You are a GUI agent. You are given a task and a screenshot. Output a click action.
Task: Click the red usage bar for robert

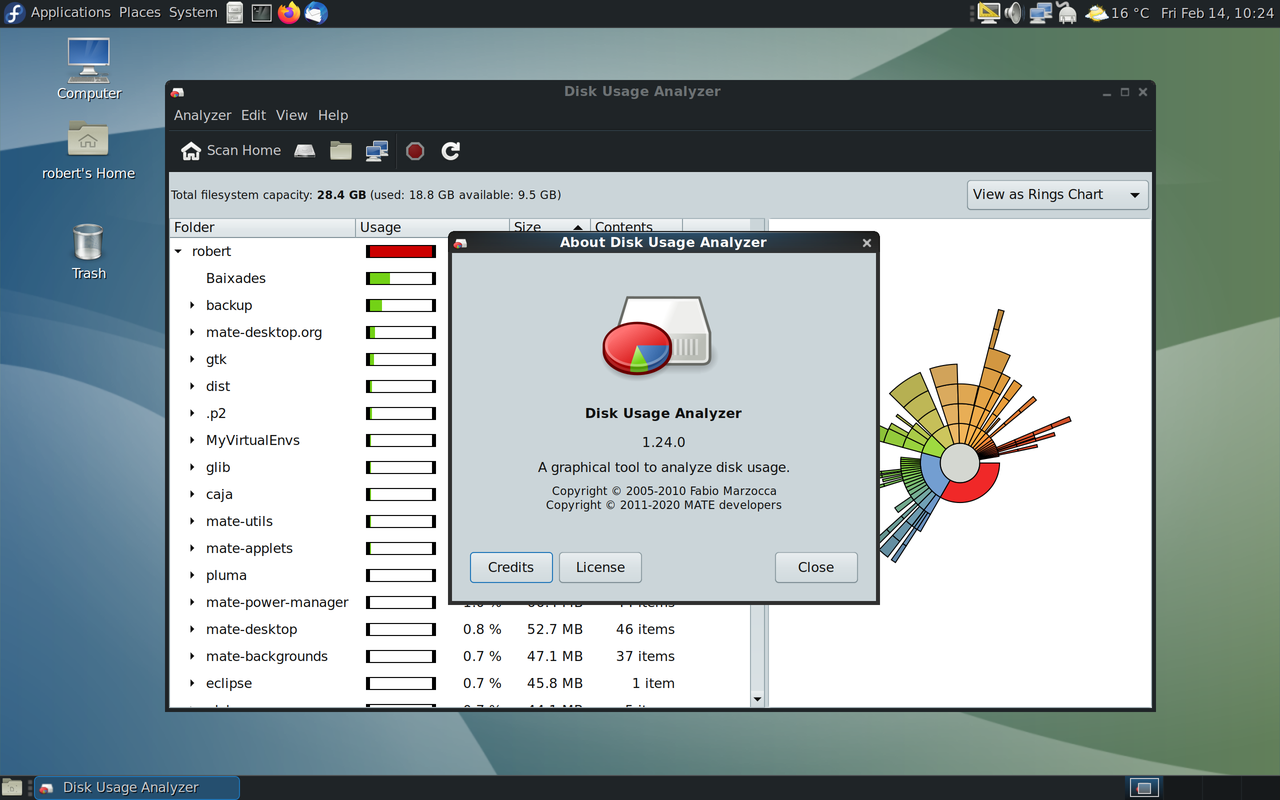point(401,252)
